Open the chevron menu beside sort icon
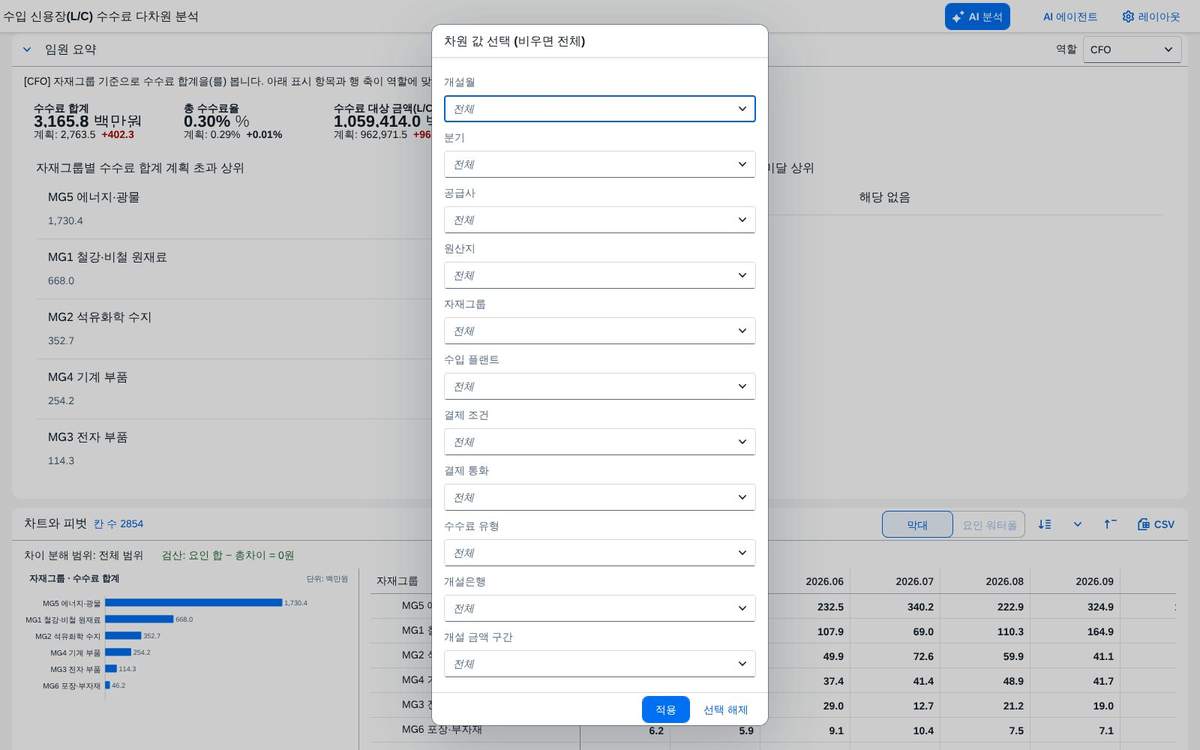 tap(1078, 524)
